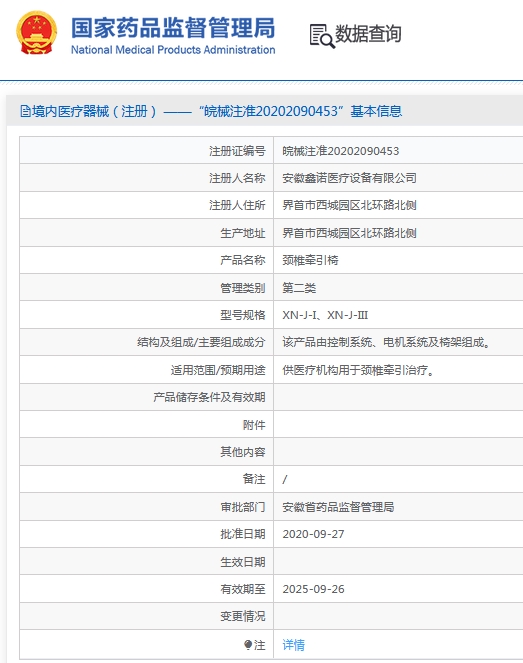
Task: Select registration number value 皖械注准20202090453 in table
Action: (x=341, y=151)
